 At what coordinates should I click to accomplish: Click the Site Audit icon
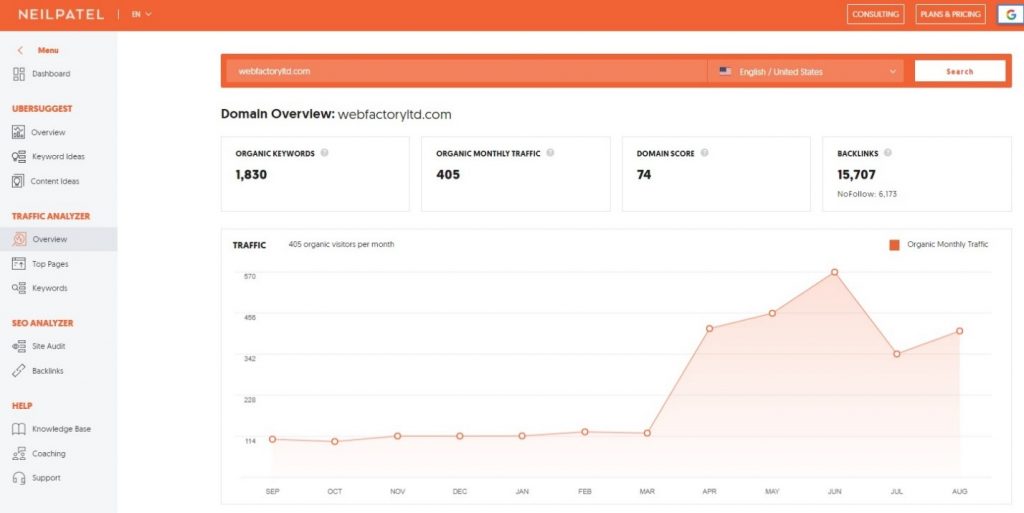click(x=19, y=346)
